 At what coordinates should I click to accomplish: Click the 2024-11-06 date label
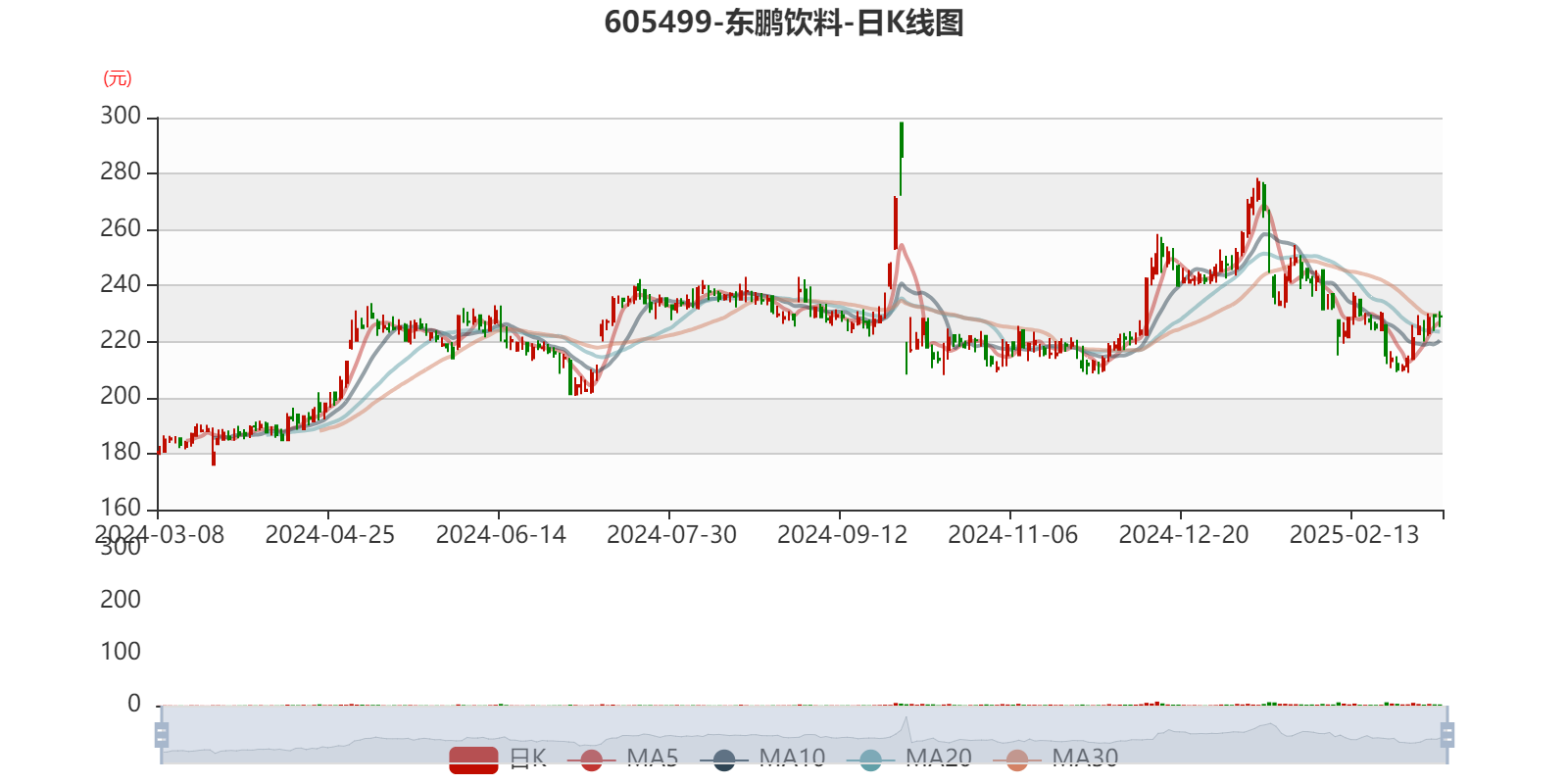[x=1012, y=535]
